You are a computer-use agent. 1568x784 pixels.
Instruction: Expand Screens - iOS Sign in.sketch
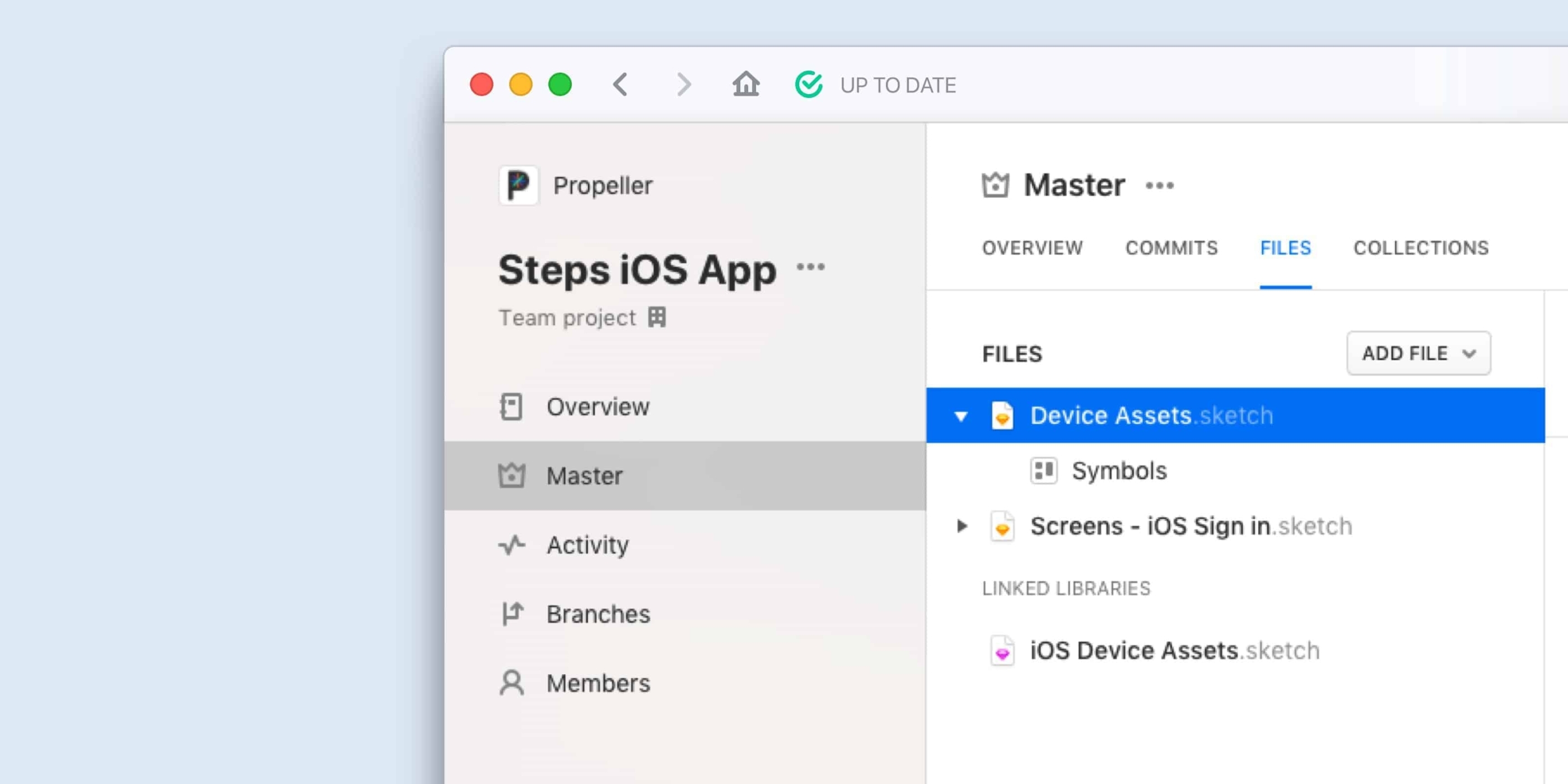(962, 526)
